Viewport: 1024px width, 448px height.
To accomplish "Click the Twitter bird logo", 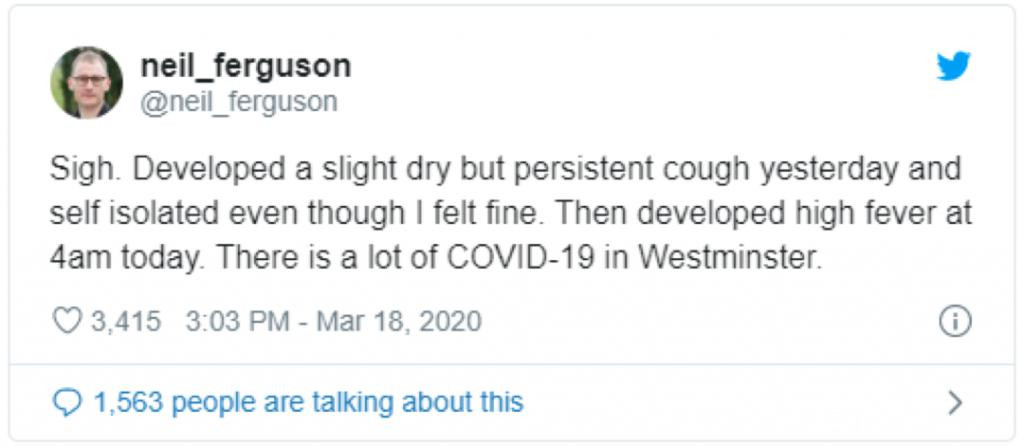I will pyautogui.click(x=952, y=68).
